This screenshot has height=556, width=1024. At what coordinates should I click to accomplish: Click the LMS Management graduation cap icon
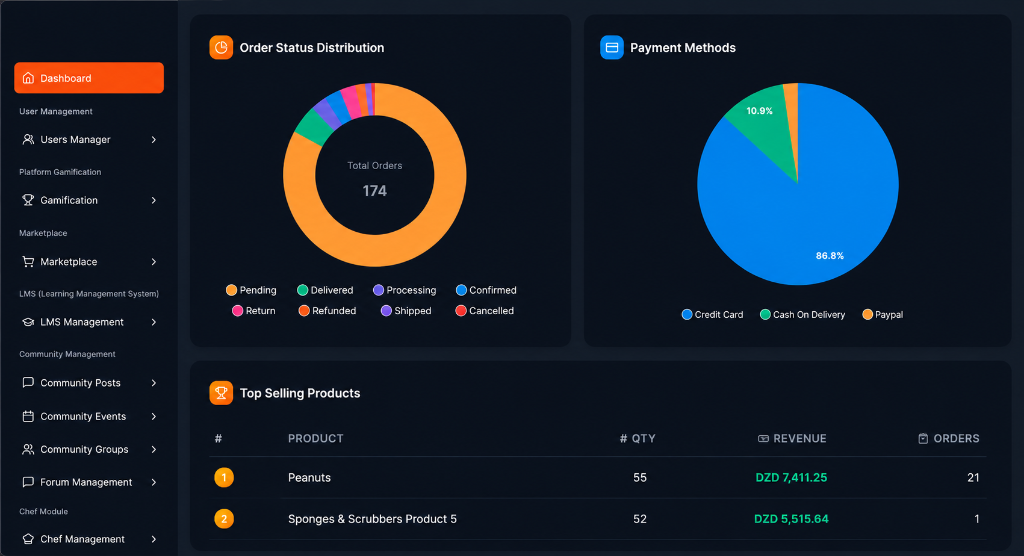pyautogui.click(x=28, y=322)
